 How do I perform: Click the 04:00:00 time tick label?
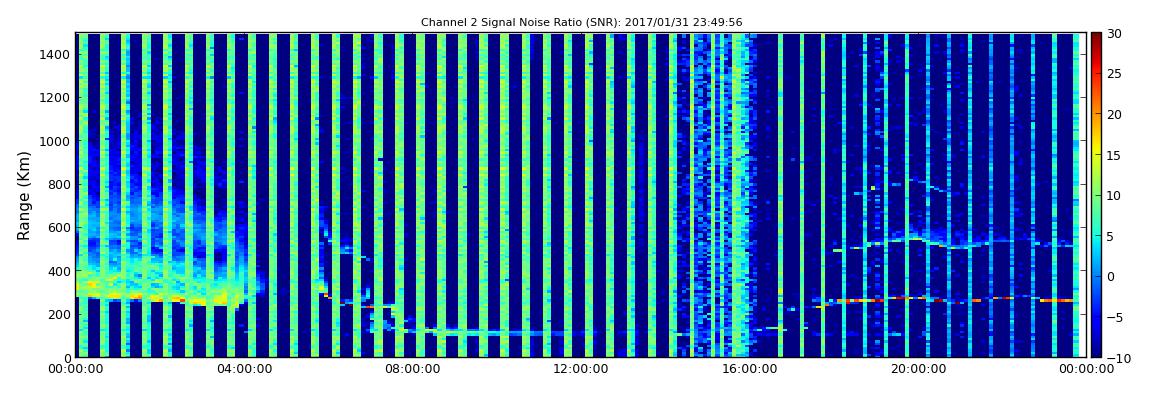(x=243, y=369)
